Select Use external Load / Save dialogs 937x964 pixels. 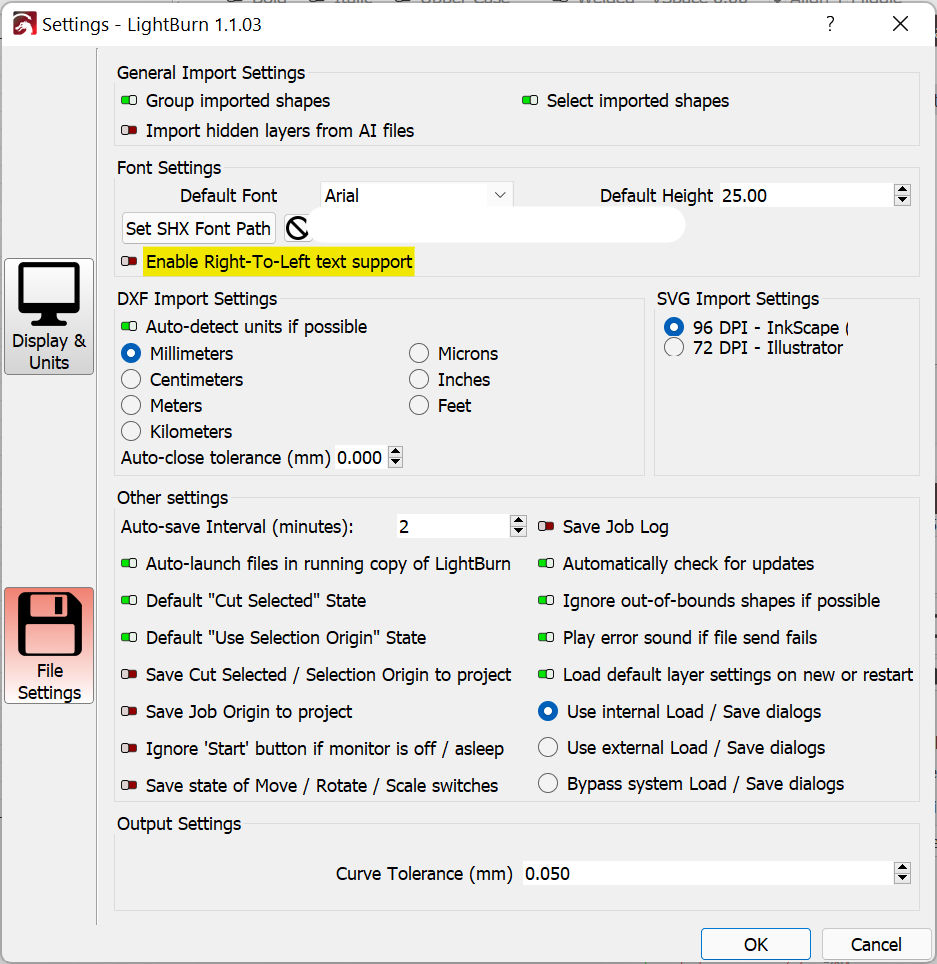coord(548,748)
